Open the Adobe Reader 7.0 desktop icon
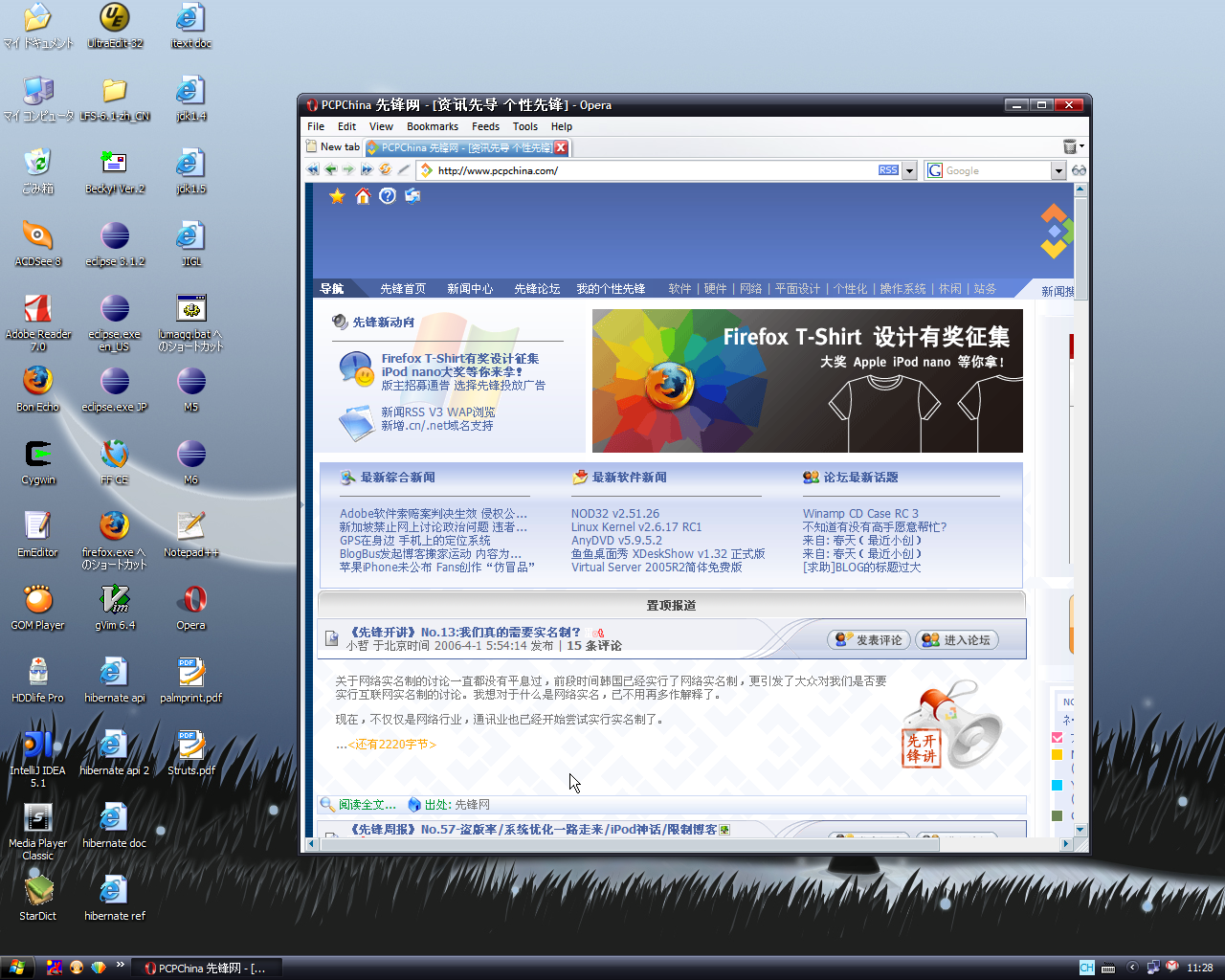This screenshot has width=1225, height=980. coord(38,323)
